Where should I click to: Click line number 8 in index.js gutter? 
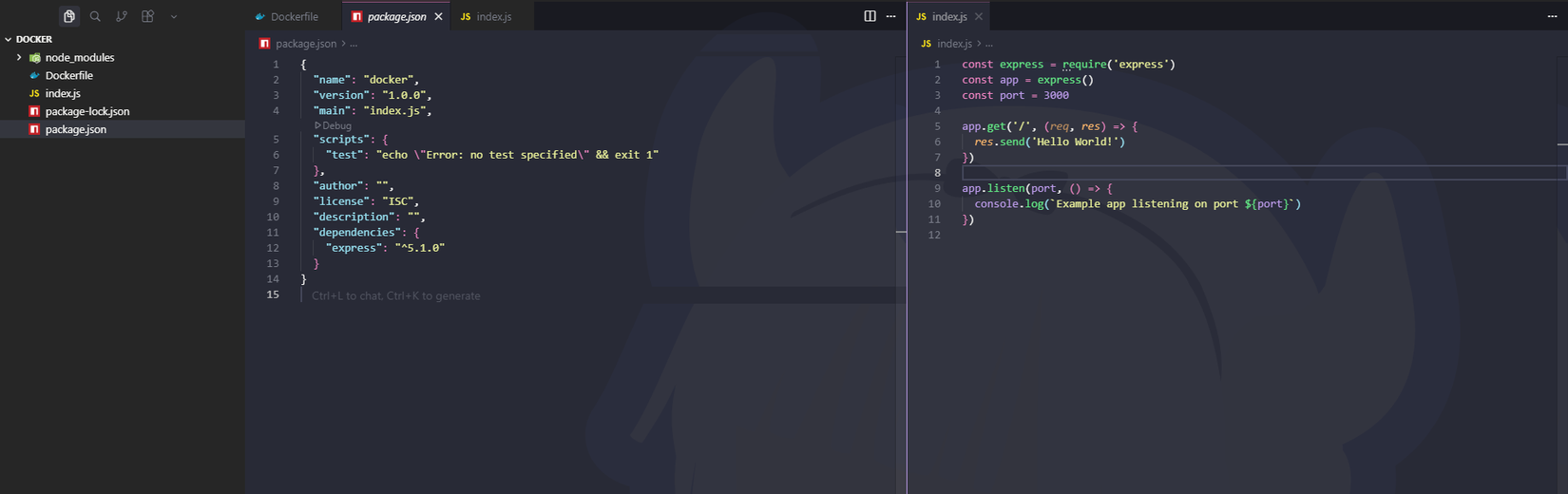(x=937, y=173)
